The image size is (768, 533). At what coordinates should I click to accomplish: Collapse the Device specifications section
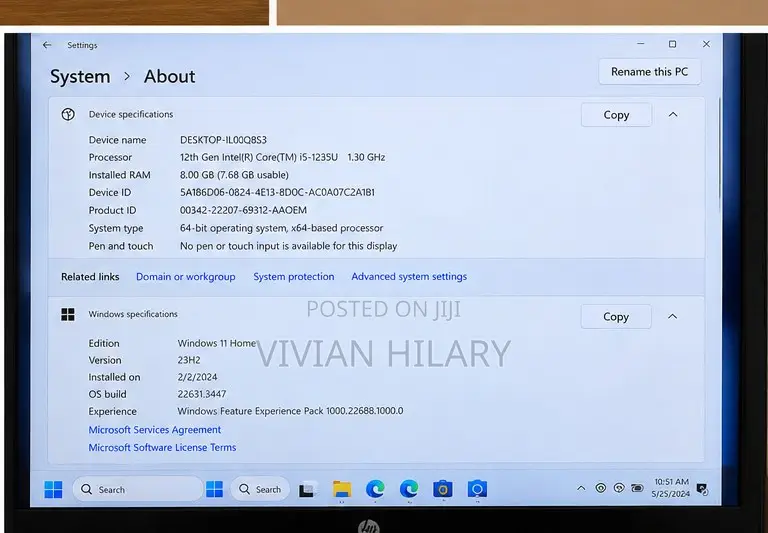click(673, 115)
